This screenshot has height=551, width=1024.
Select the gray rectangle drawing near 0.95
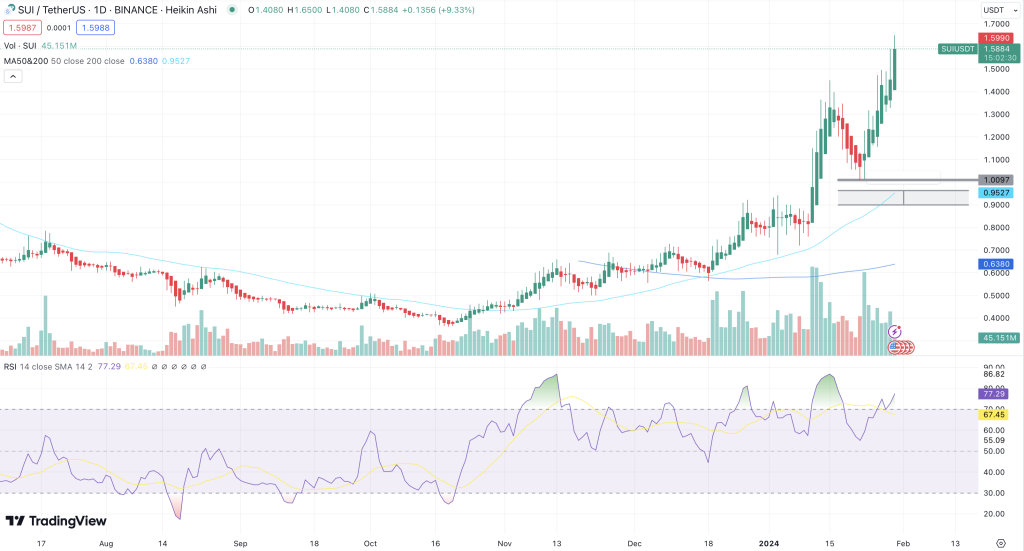(903, 198)
